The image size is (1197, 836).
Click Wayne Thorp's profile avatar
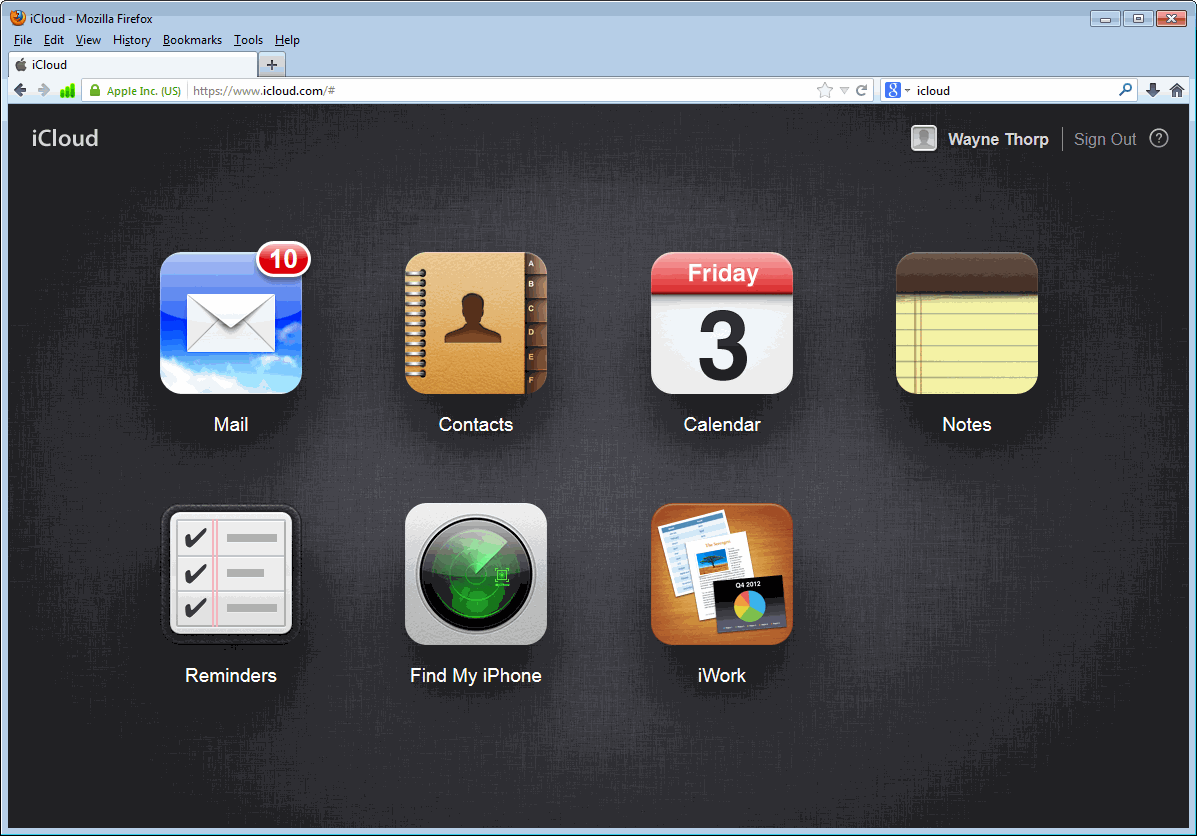[x=924, y=138]
